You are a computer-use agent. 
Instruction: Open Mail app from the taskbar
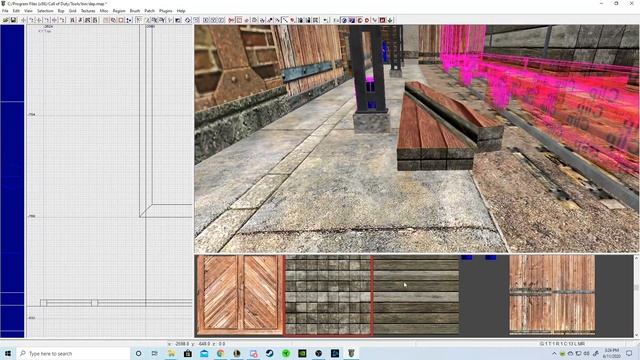point(204,353)
